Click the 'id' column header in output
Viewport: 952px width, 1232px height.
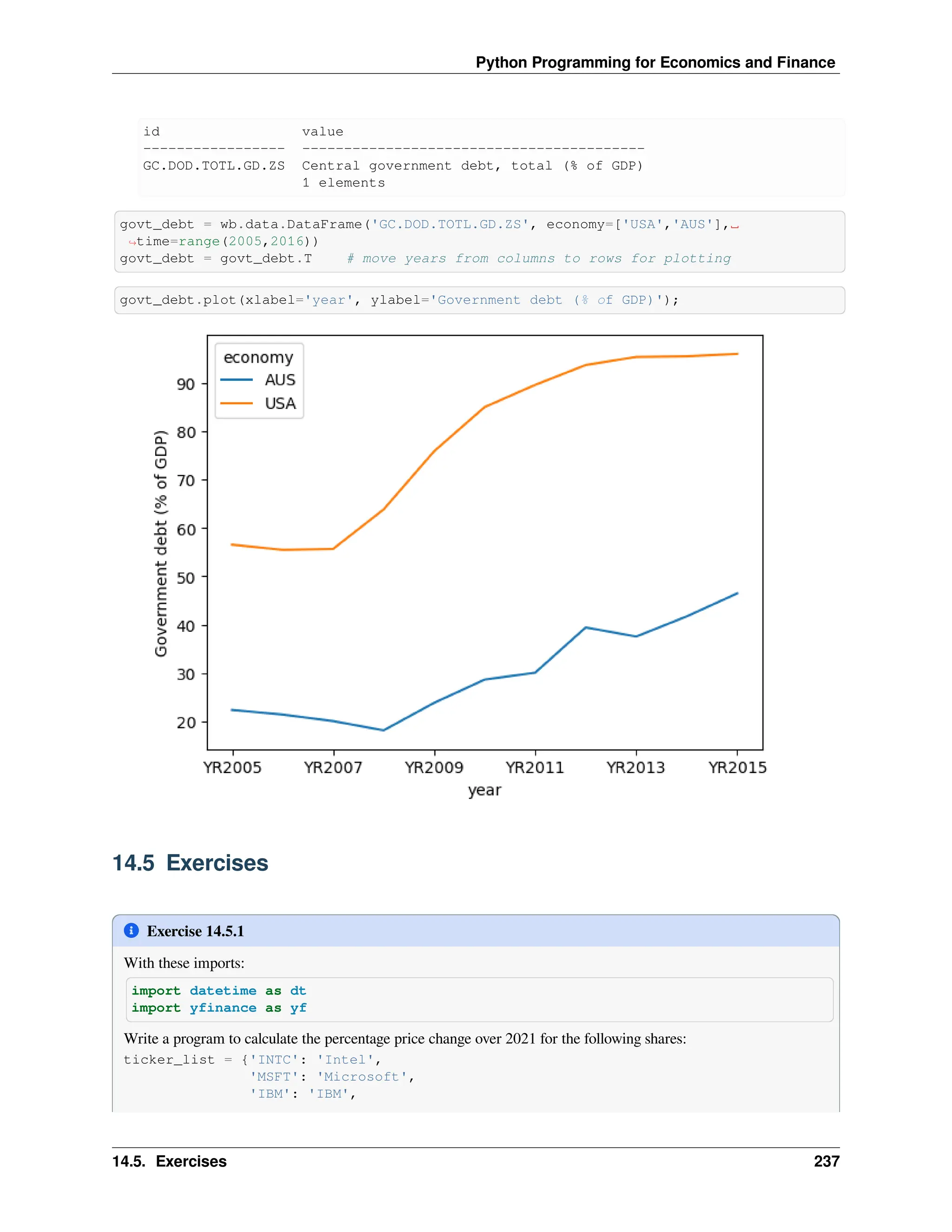pos(151,132)
